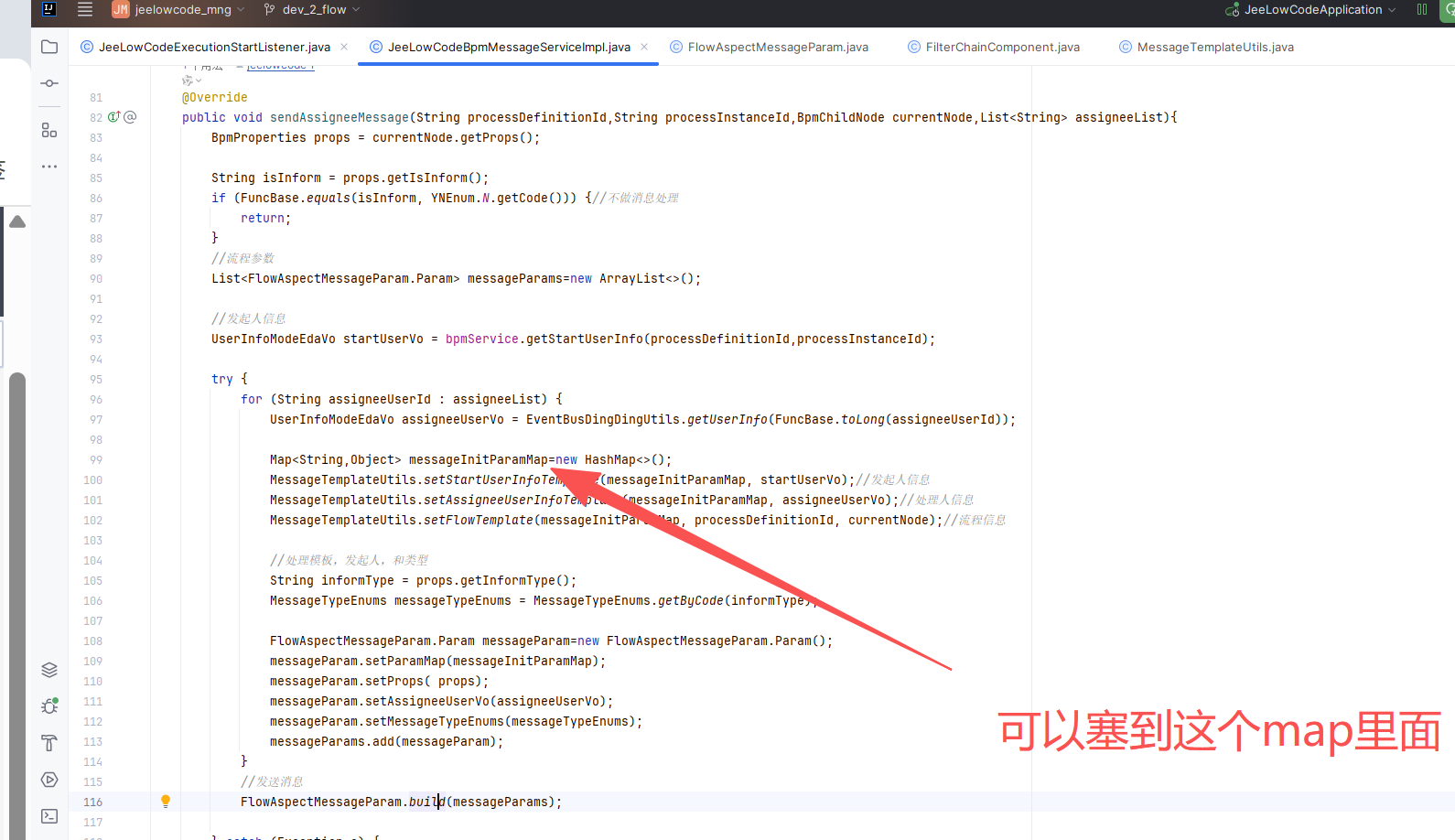Close the JeeLowCodeBpmMessageServiceImpl.java tab
The height and width of the screenshot is (840, 1455).
[644, 47]
